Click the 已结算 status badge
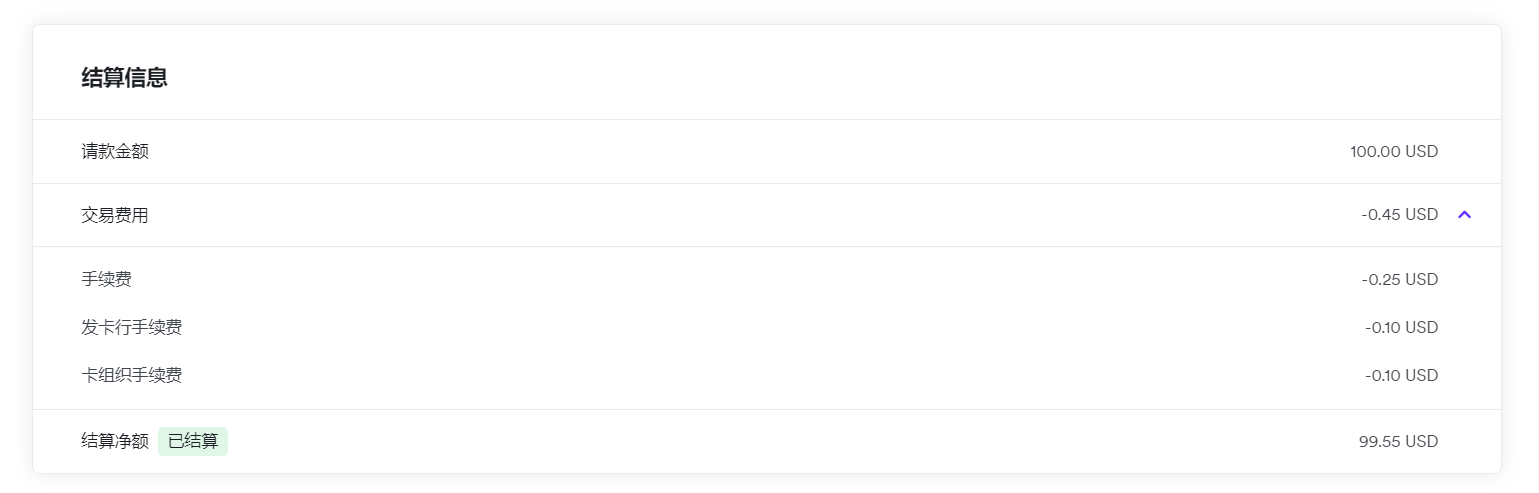The image size is (1539, 493). (193, 441)
